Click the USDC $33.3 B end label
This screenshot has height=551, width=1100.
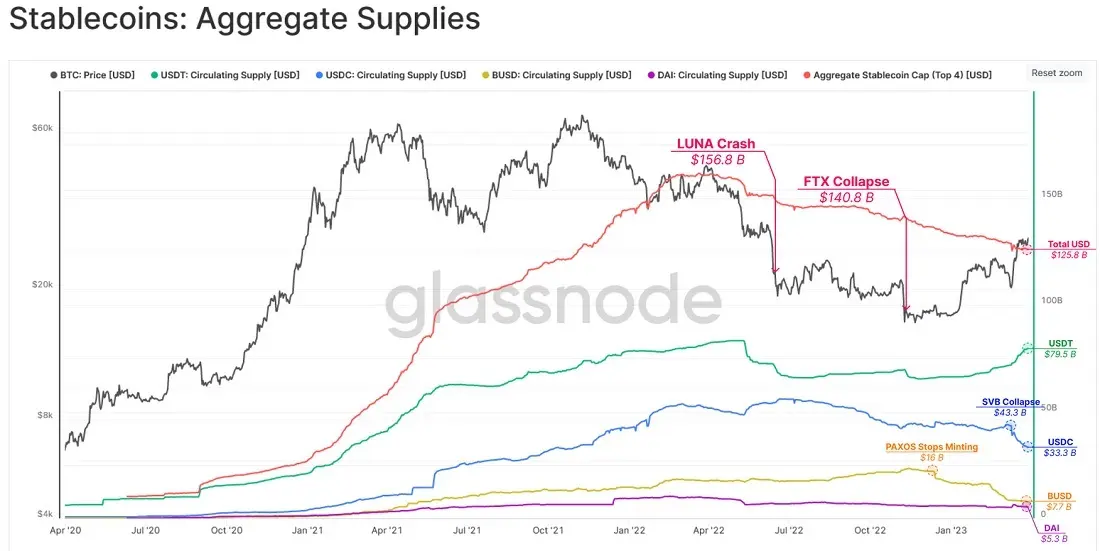tap(1060, 448)
